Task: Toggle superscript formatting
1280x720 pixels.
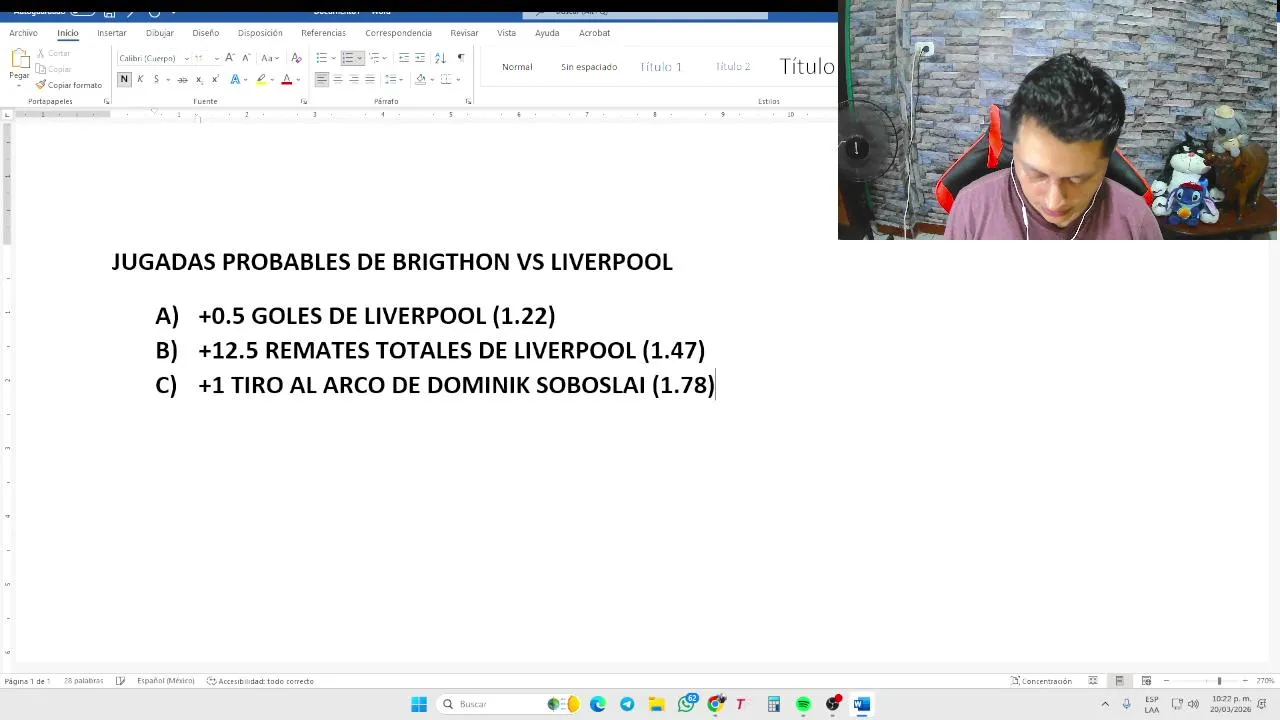Action: (214, 79)
